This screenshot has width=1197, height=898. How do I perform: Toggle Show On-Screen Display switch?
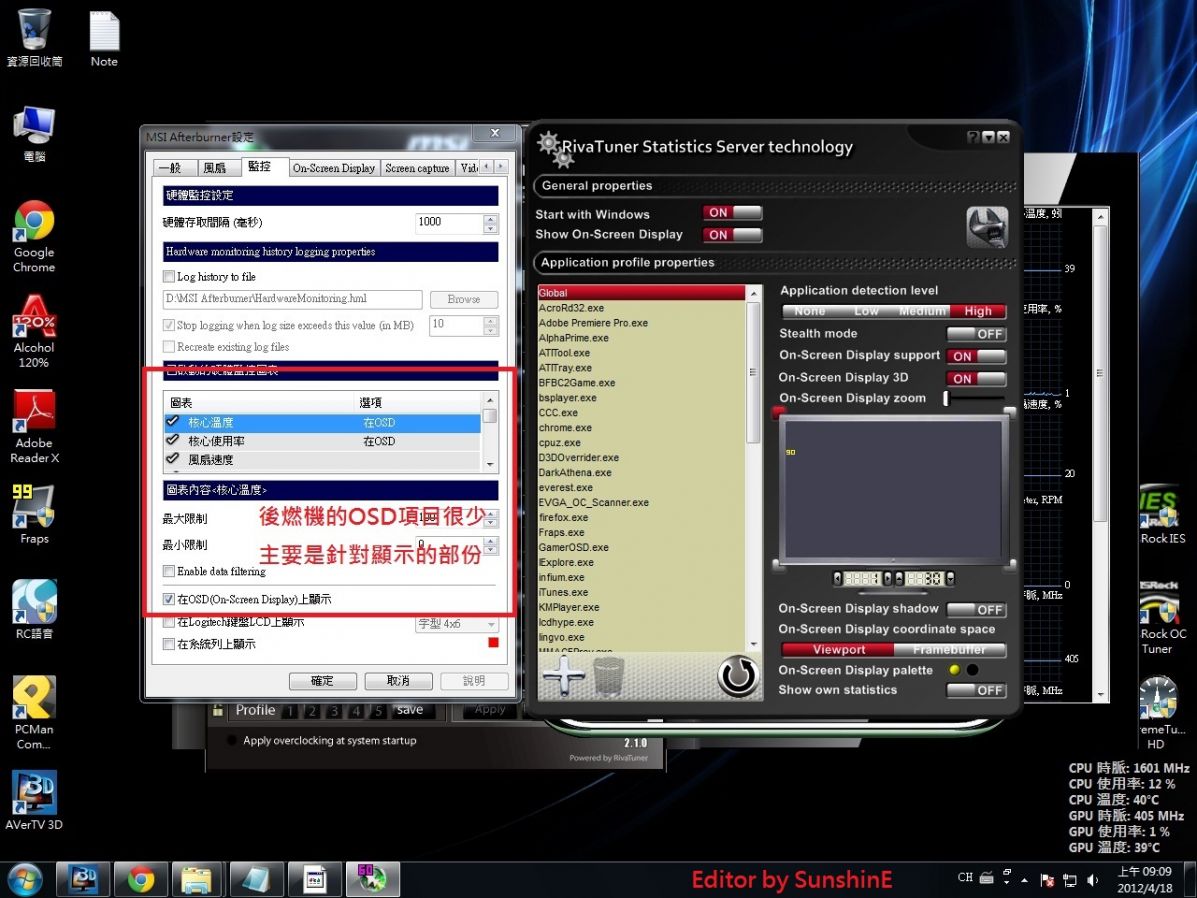pos(732,234)
